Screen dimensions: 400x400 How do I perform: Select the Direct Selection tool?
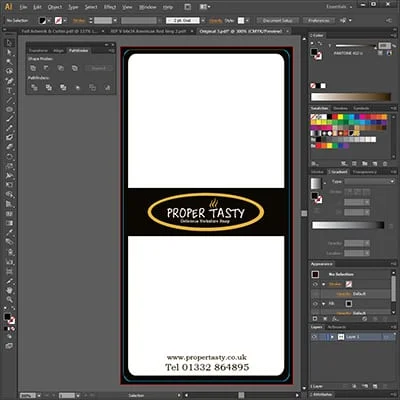(9, 52)
